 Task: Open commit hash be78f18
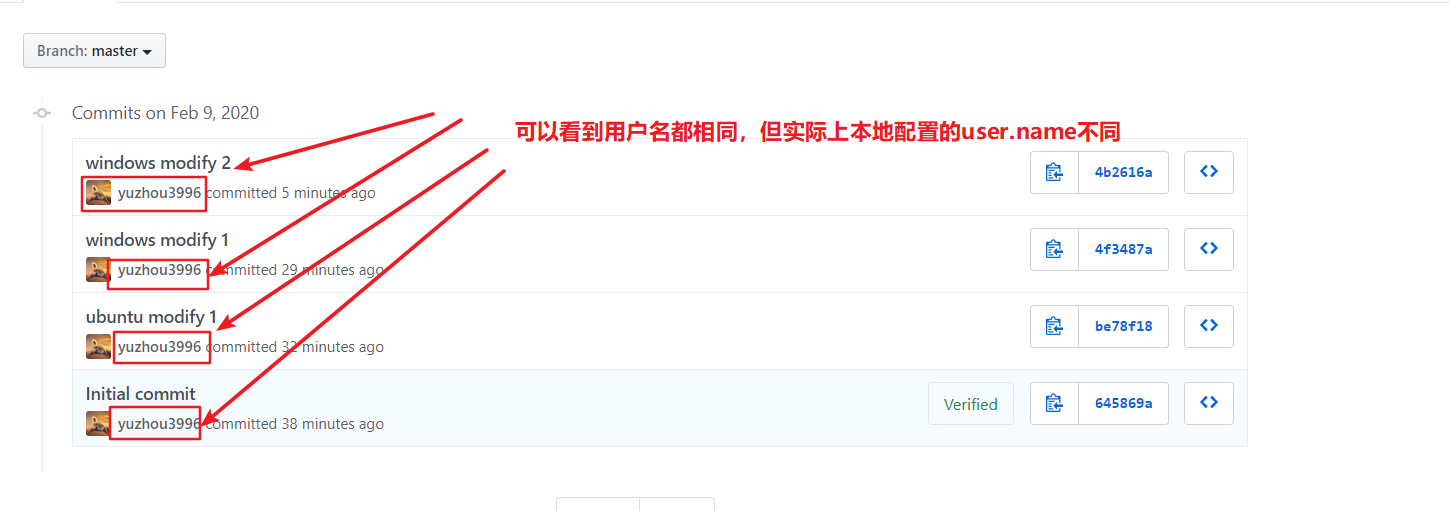(1124, 326)
